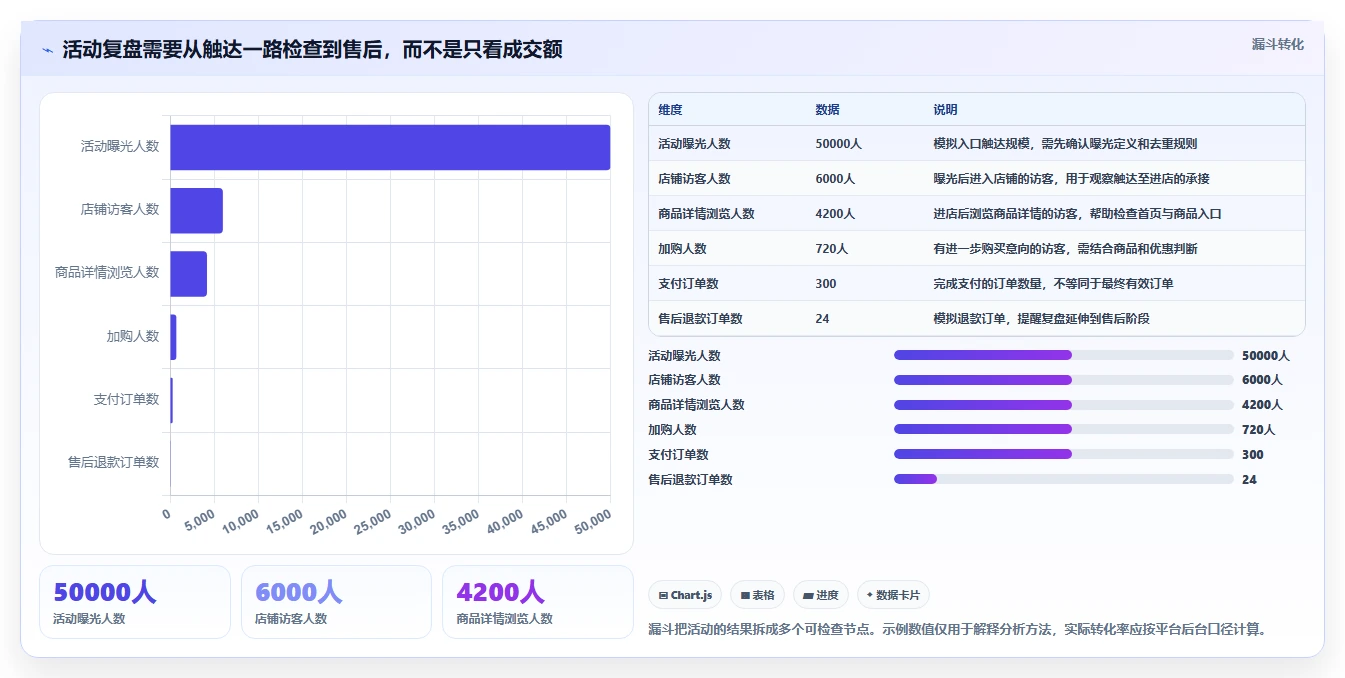Click the 720人 progress value
This screenshot has width=1345, height=678.
[1259, 430]
